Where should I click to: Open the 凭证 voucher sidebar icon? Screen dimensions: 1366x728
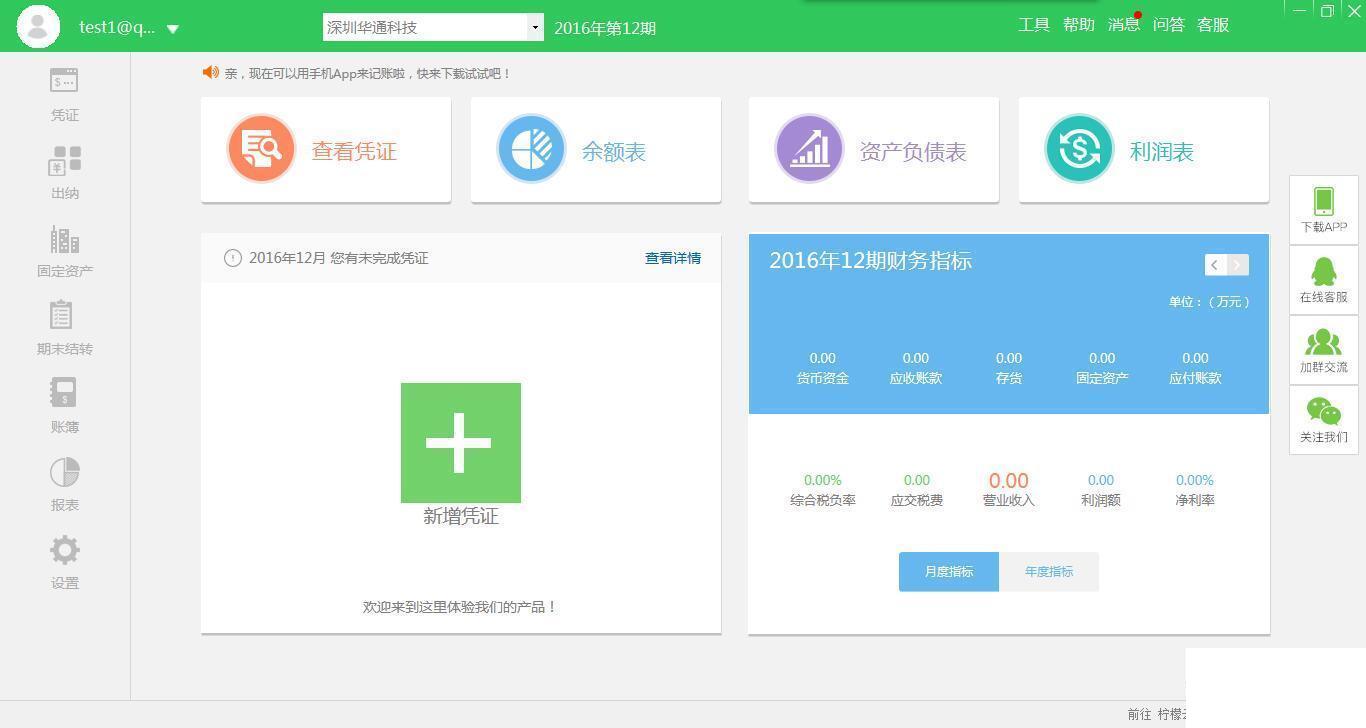tap(64, 81)
